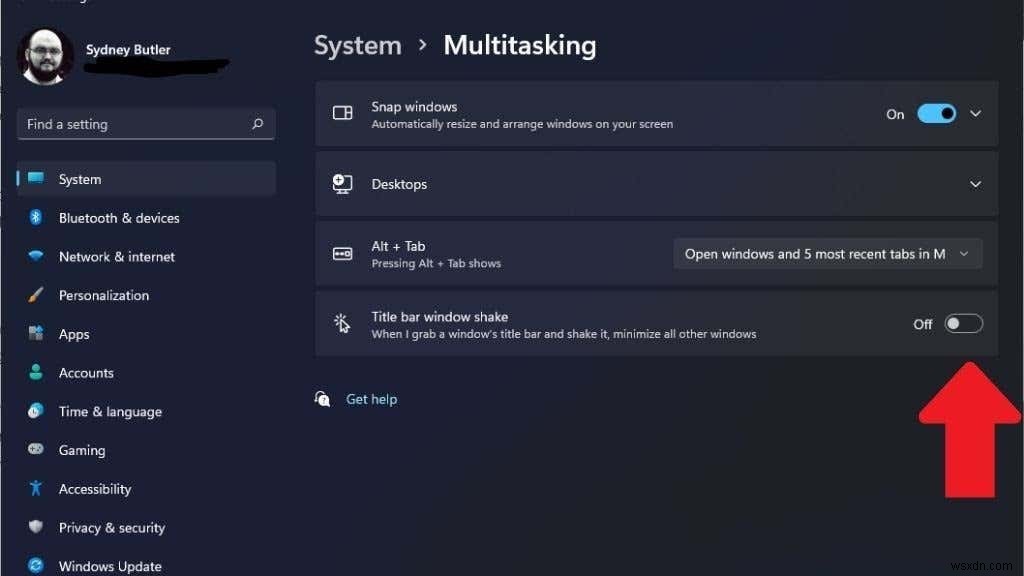This screenshot has height=576, width=1024.
Task: Expand the Snap windows options chevron
Action: tap(977, 114)
